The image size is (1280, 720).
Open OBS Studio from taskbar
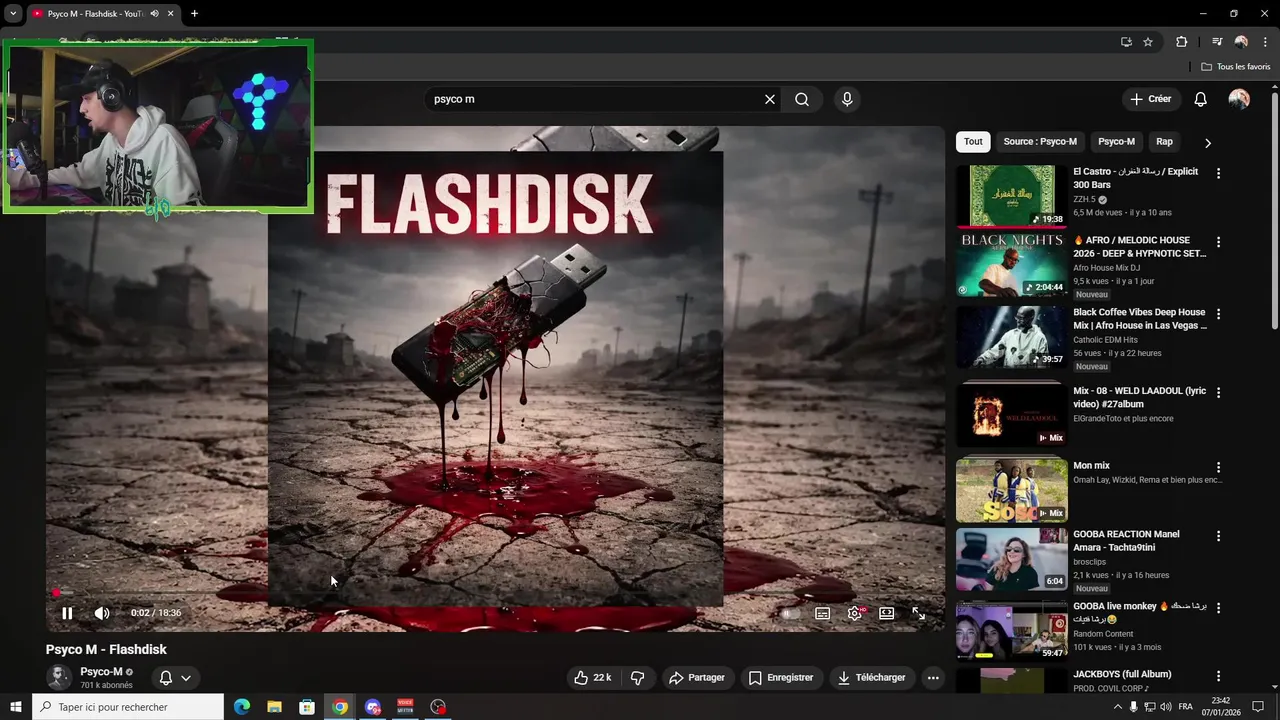pos(438,707)
